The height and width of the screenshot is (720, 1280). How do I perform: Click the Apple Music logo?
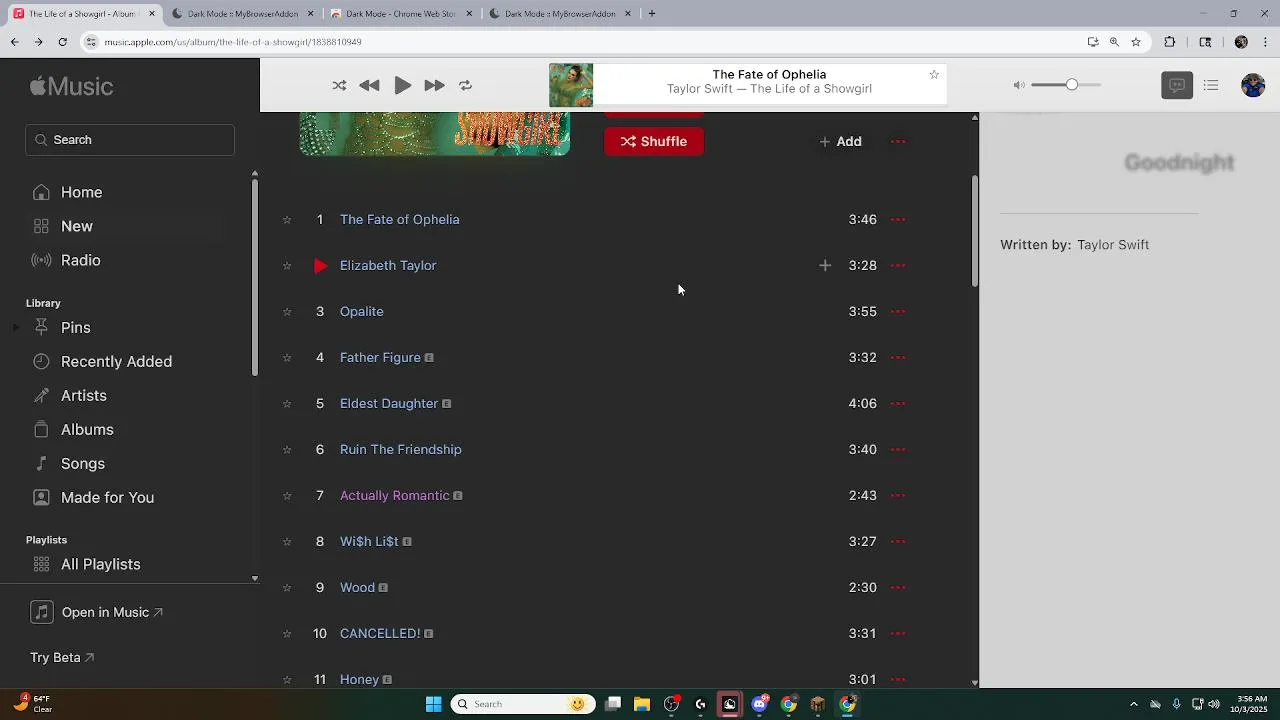tap(71, 87)
